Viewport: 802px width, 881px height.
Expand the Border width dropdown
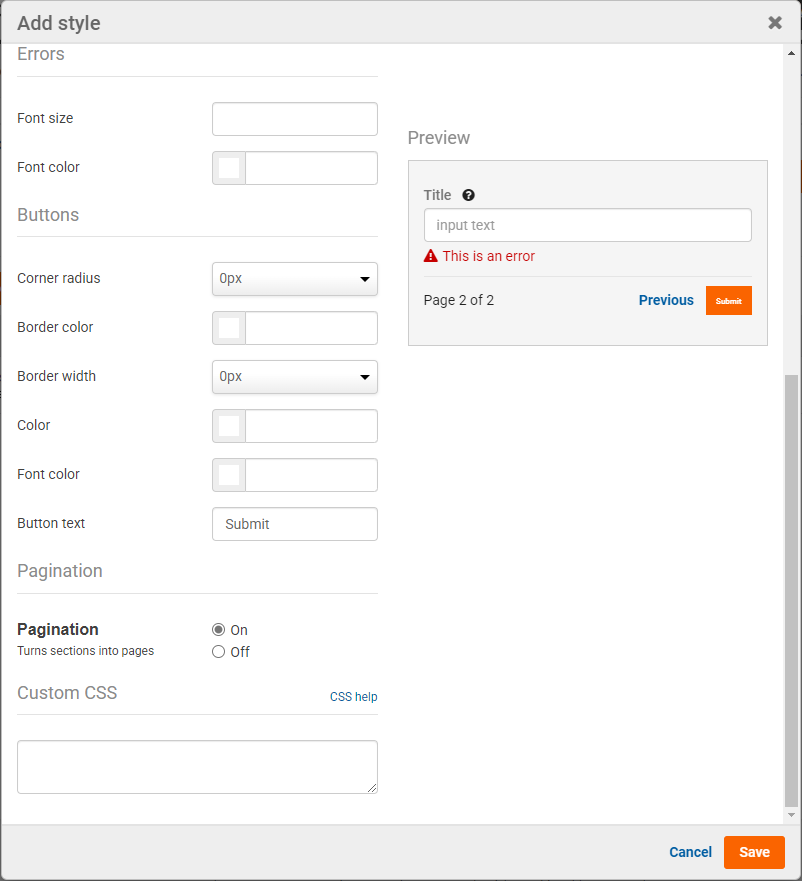295,377
